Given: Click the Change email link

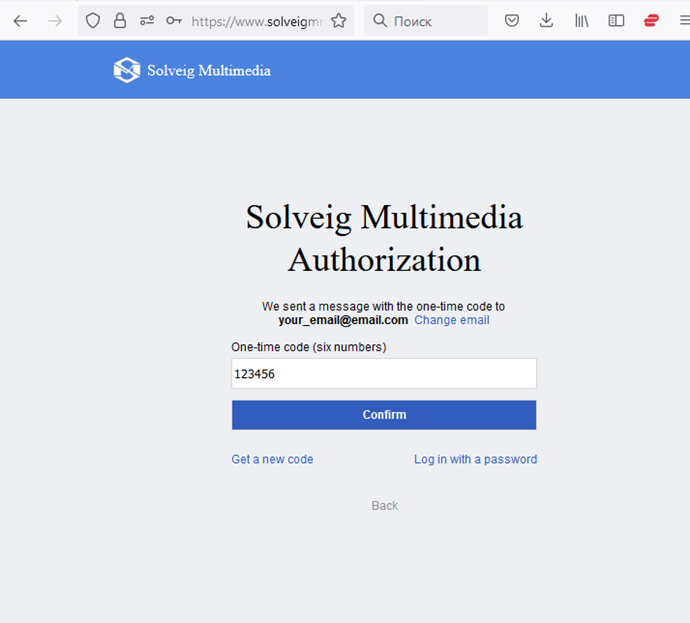Looking at the screenshot, I should (x=452, y=320).
